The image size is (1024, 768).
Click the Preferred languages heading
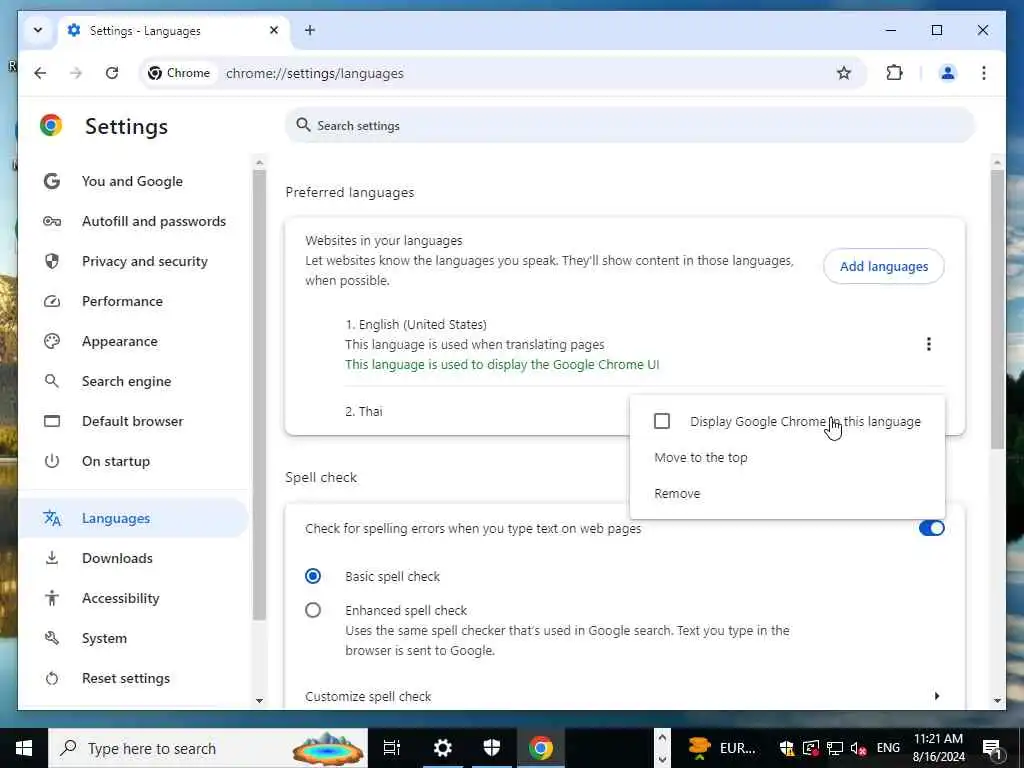point(349,193)
